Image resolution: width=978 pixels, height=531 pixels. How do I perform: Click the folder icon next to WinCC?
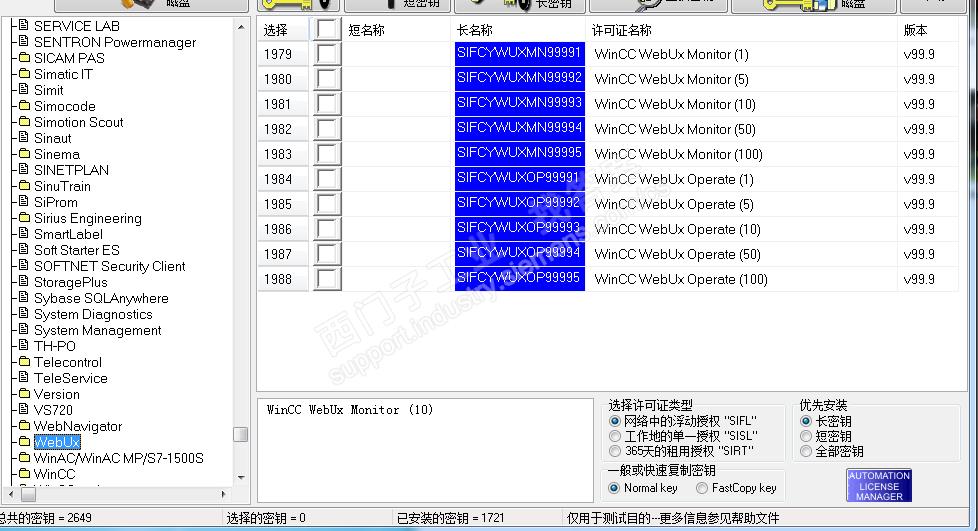pyautogui.click(x=24, y=474)
